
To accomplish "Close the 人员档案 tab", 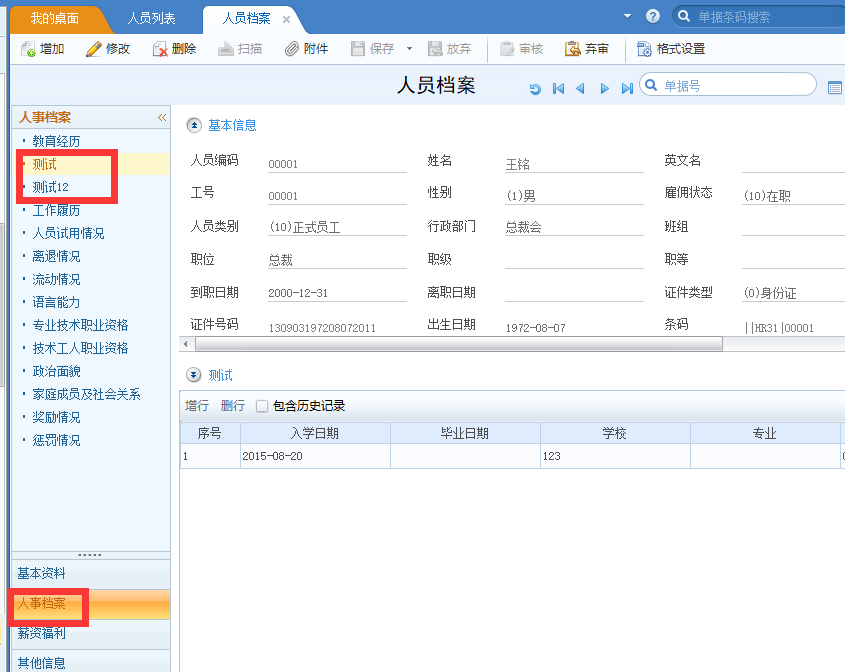I will [286, 20].
